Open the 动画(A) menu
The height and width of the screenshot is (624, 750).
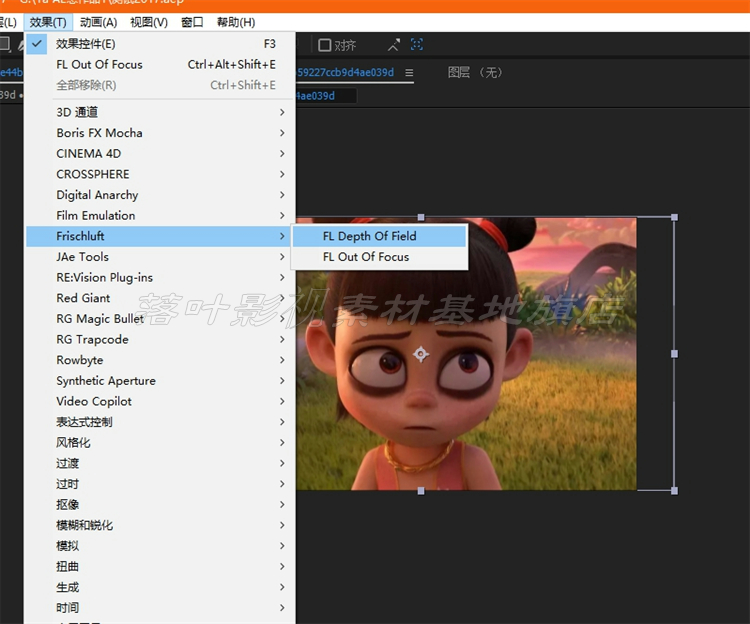coord(98,22)
